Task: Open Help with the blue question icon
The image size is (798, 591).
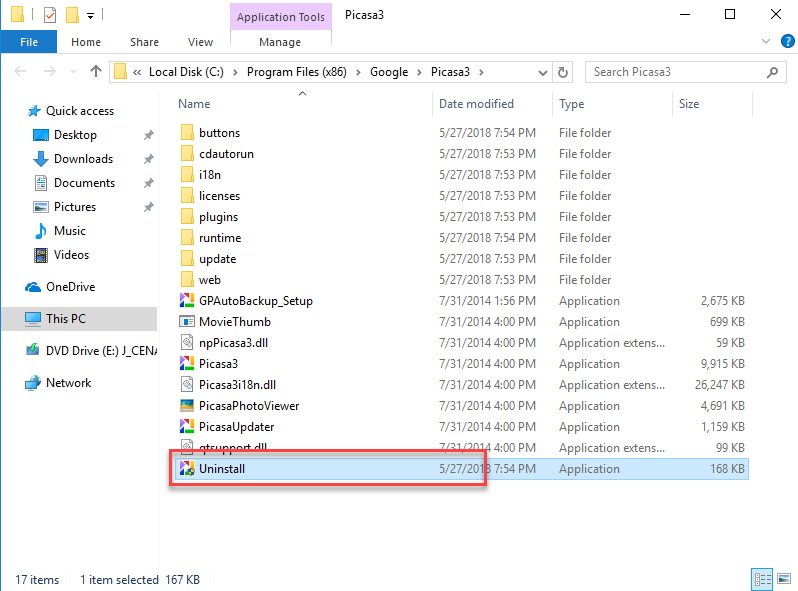Action: pyautogui.click(x=787, y=41)
